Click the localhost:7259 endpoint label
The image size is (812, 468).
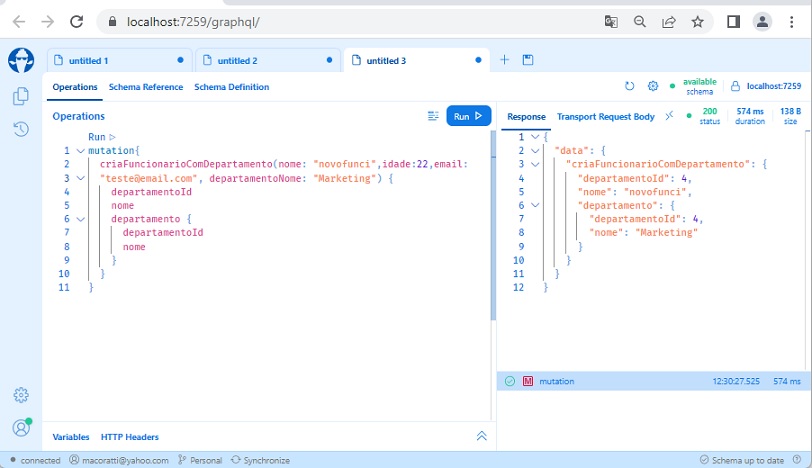pos(774,86)
